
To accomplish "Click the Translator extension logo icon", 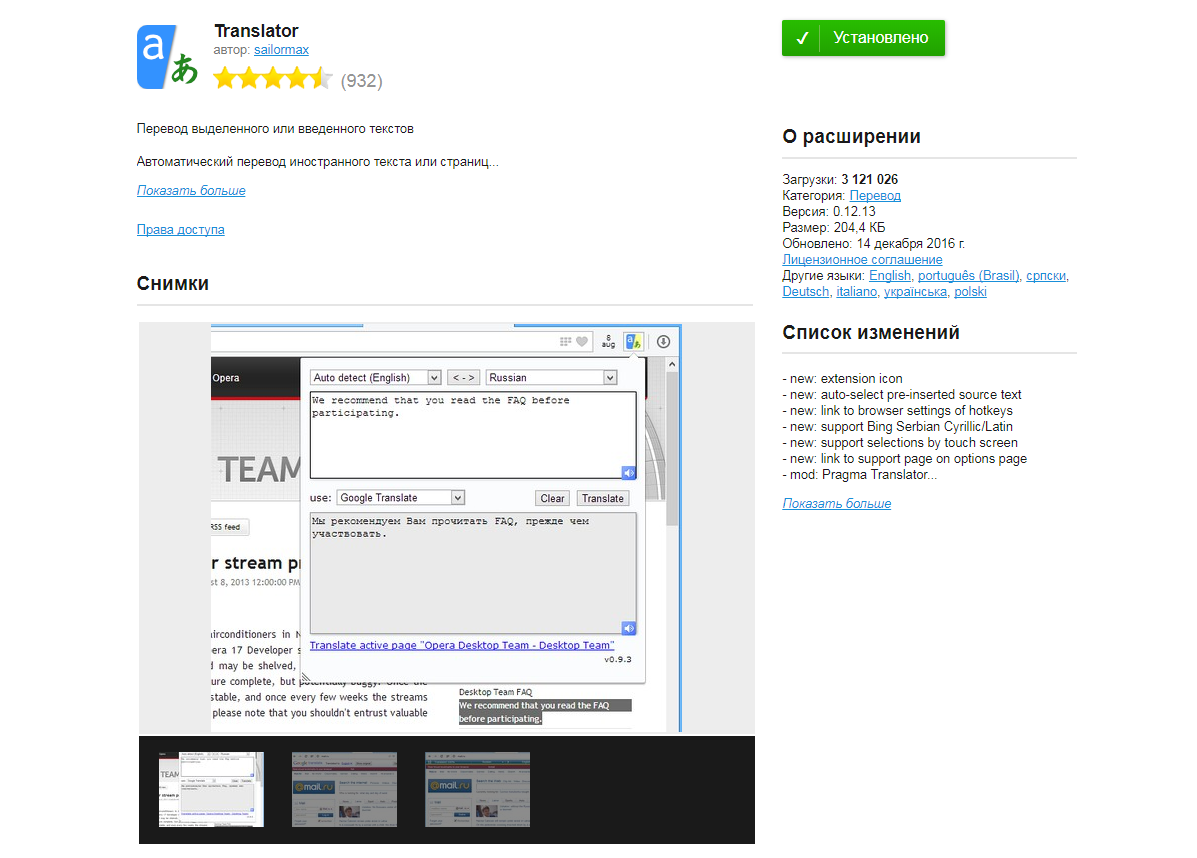I will click(x=167, y=56).
